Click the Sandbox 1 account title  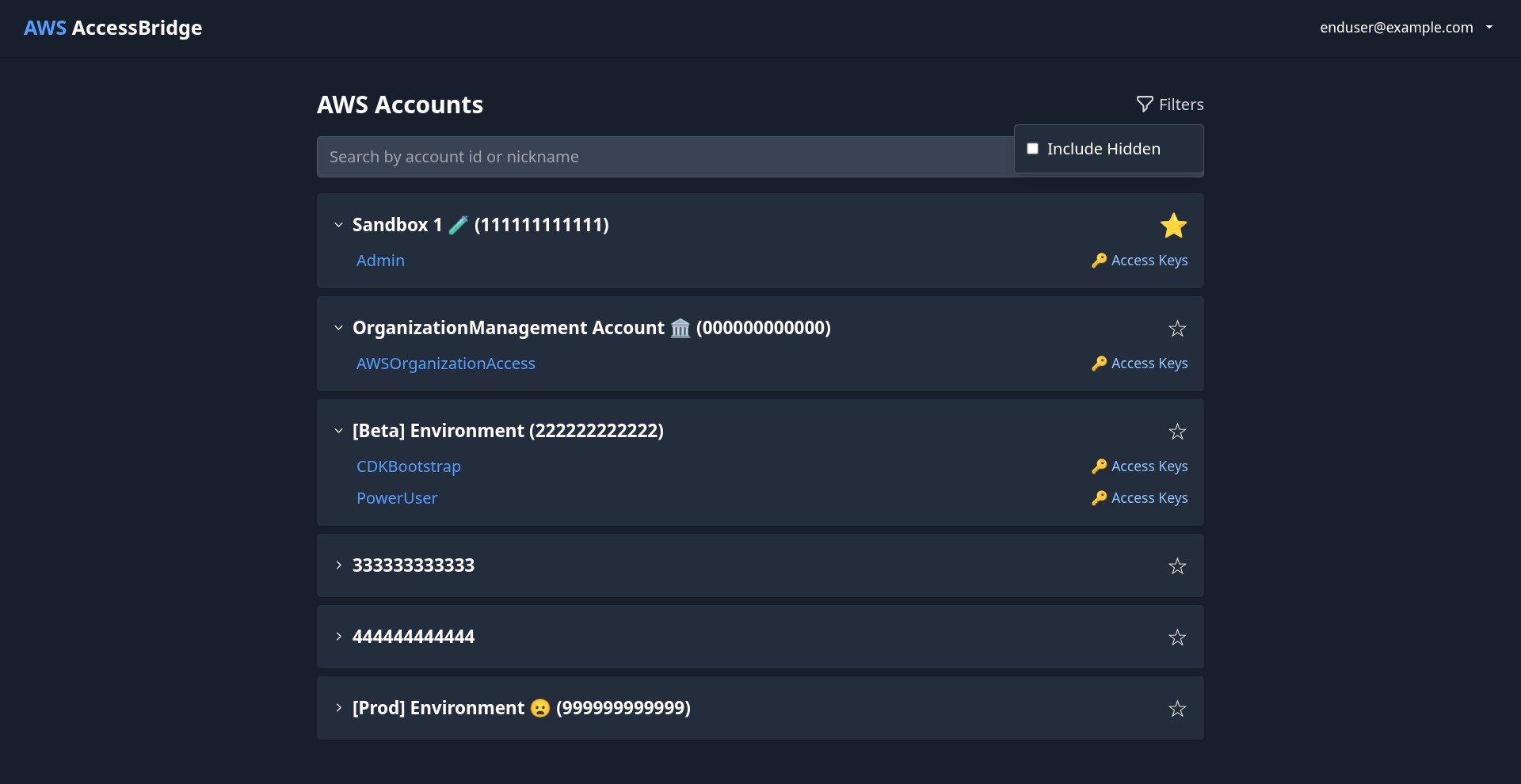click(481, 225)
